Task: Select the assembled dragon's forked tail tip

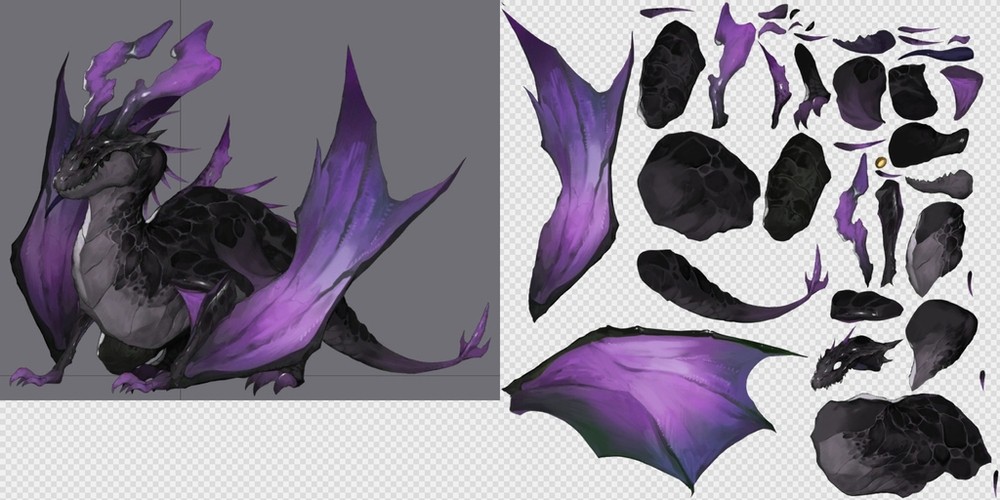Action: point(470,345)
